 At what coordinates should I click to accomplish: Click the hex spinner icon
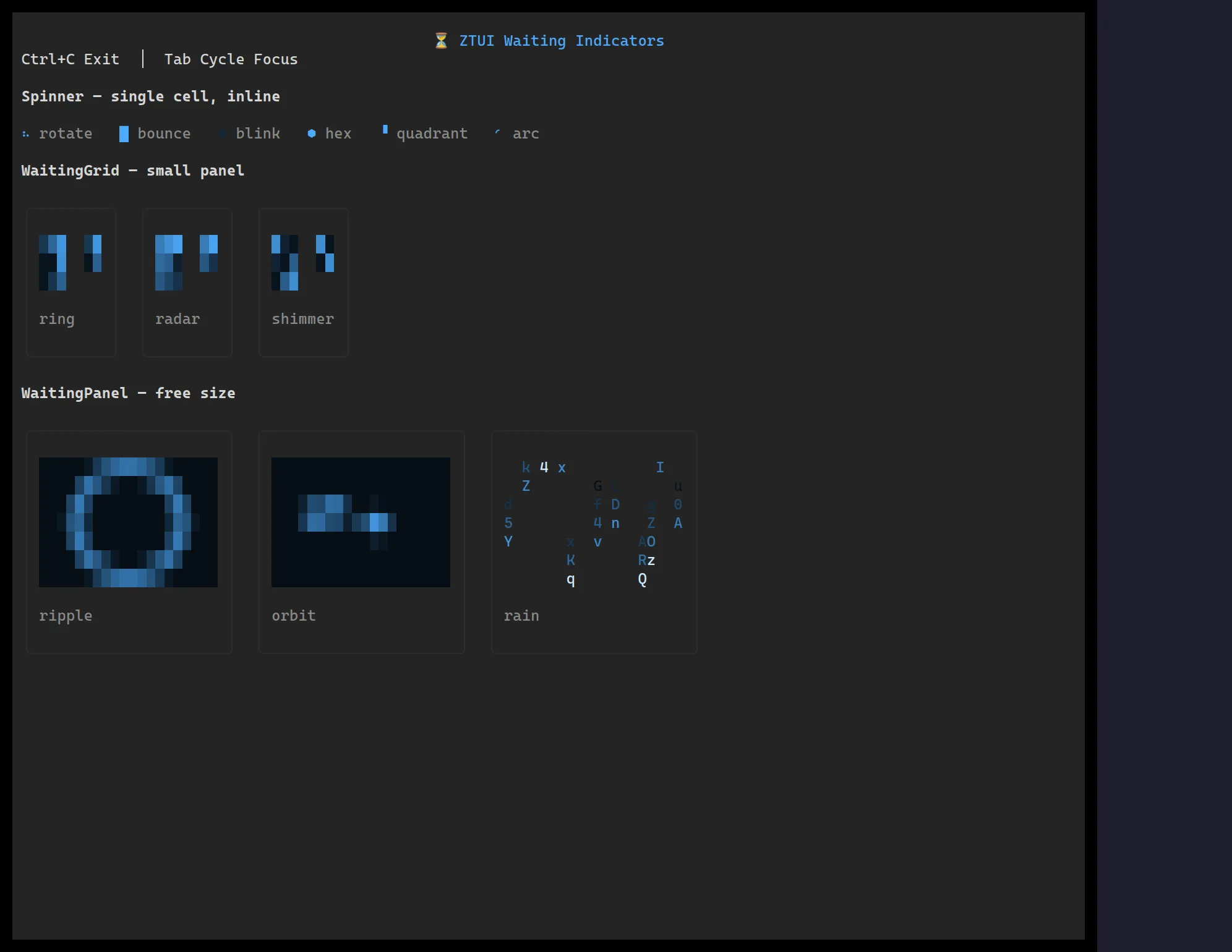point(312,134)
